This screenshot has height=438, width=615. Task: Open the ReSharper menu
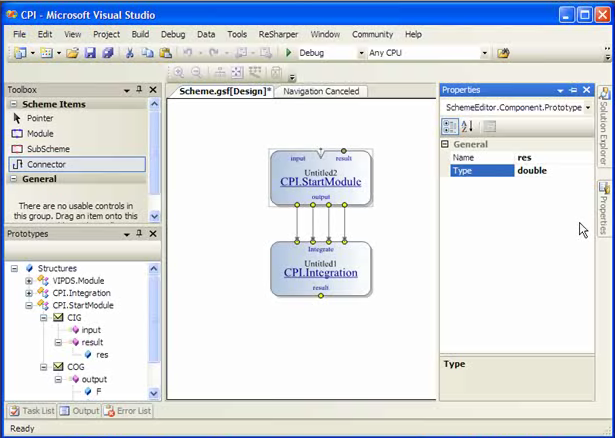pyautogui.click(x=278, y=34)
